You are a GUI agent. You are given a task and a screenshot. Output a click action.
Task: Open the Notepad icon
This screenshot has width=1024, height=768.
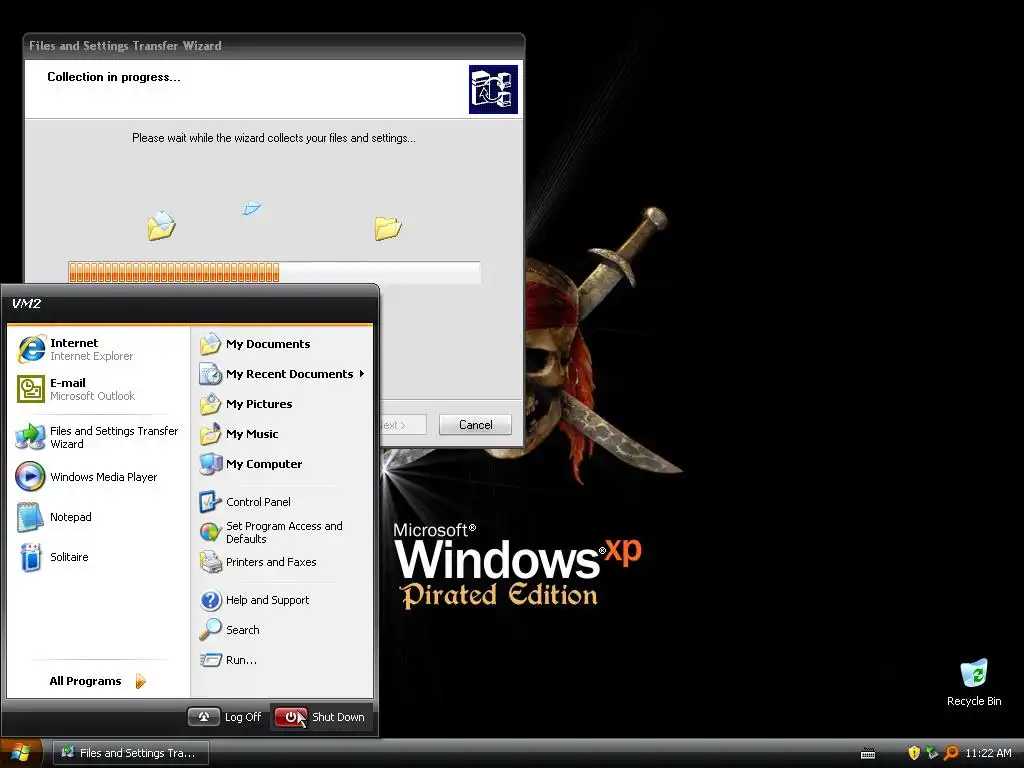point(31,517)
